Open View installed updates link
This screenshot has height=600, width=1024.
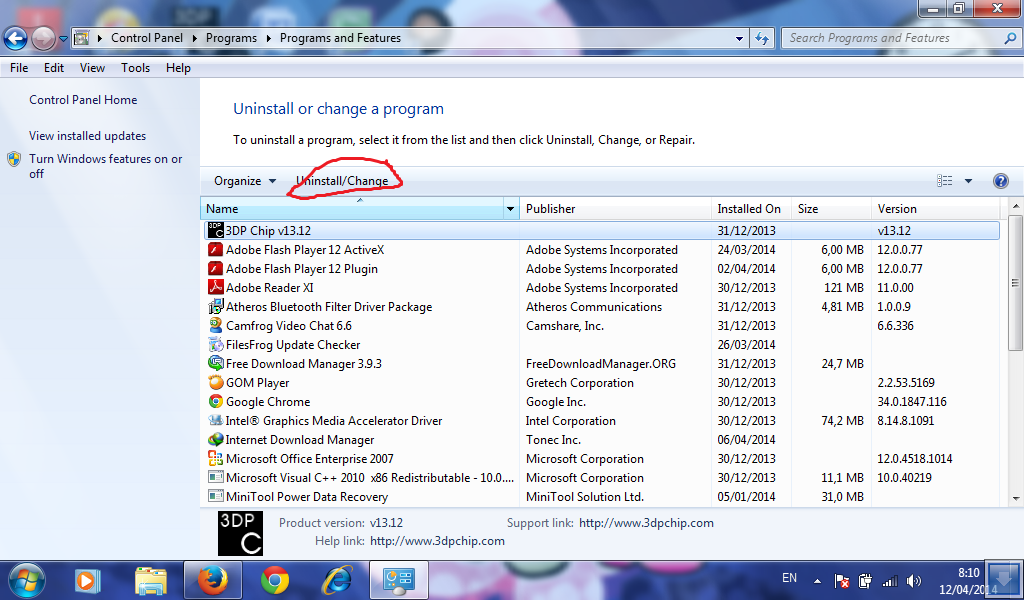88,136
